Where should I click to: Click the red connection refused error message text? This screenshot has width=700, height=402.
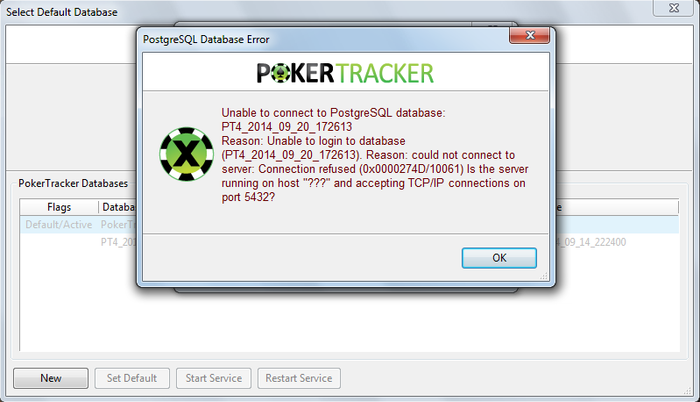pyautogui.click(x=375, y=155)
